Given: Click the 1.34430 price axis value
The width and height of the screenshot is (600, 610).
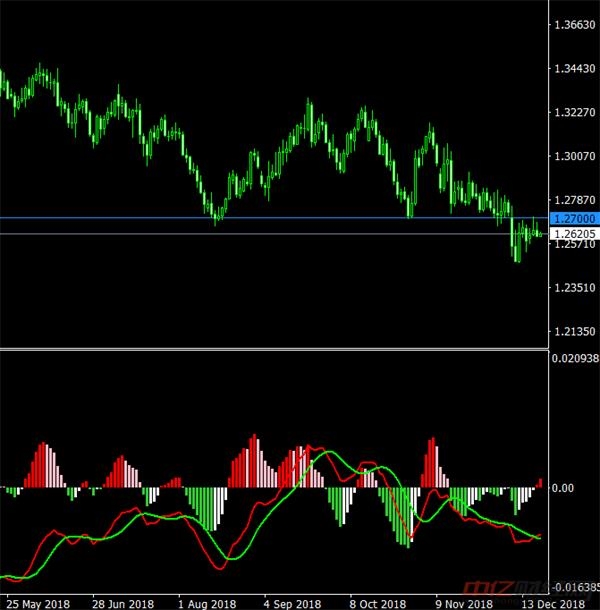Looking at the screenshot, I should click(x=575, y=69).
